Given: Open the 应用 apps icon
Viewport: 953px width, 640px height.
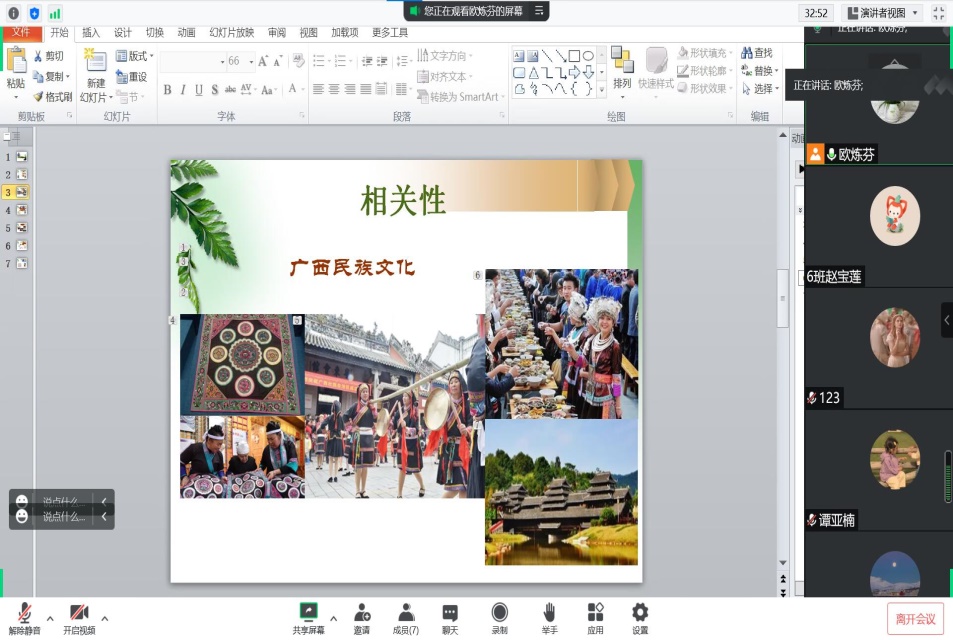Looking at the screenshot, I should click(595, 617).
